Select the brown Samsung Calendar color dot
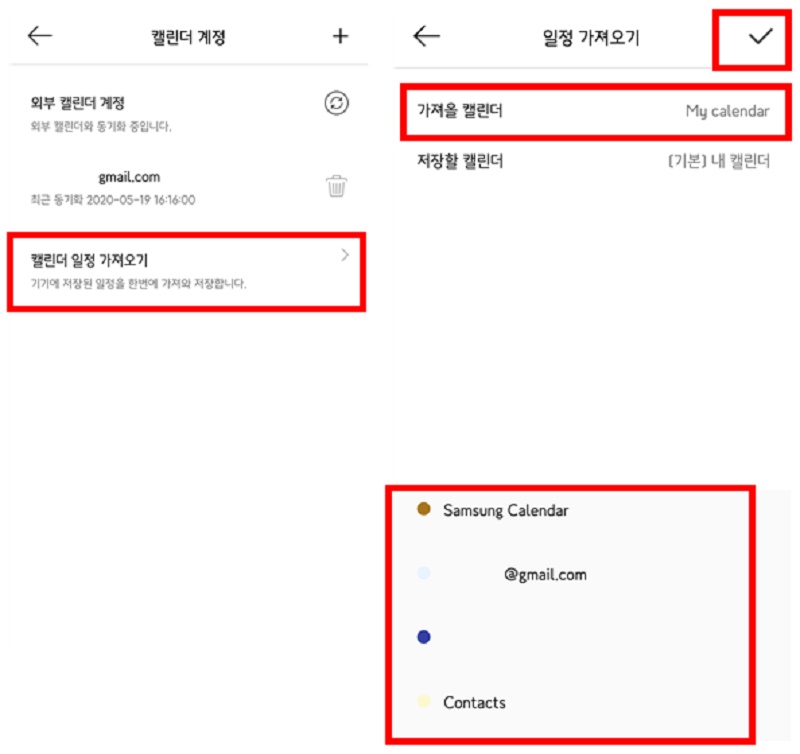The width and height of the screenshot is (800, 754). point(424,509)
